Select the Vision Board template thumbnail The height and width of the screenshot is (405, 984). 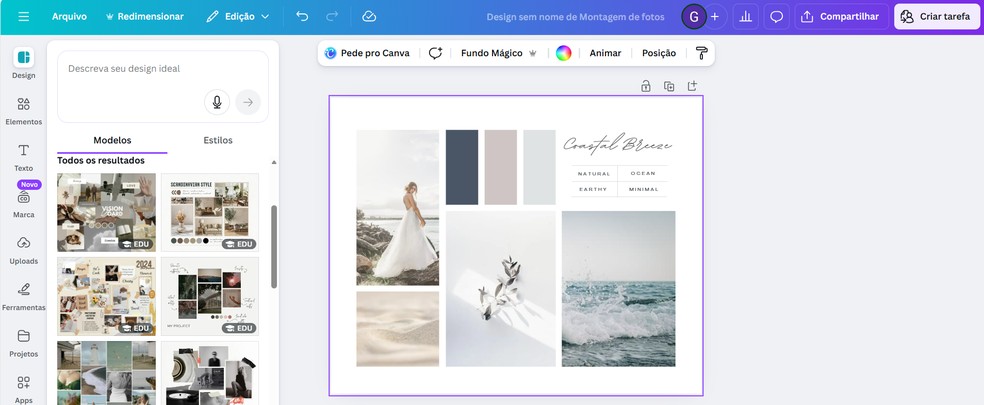(106, 213)
